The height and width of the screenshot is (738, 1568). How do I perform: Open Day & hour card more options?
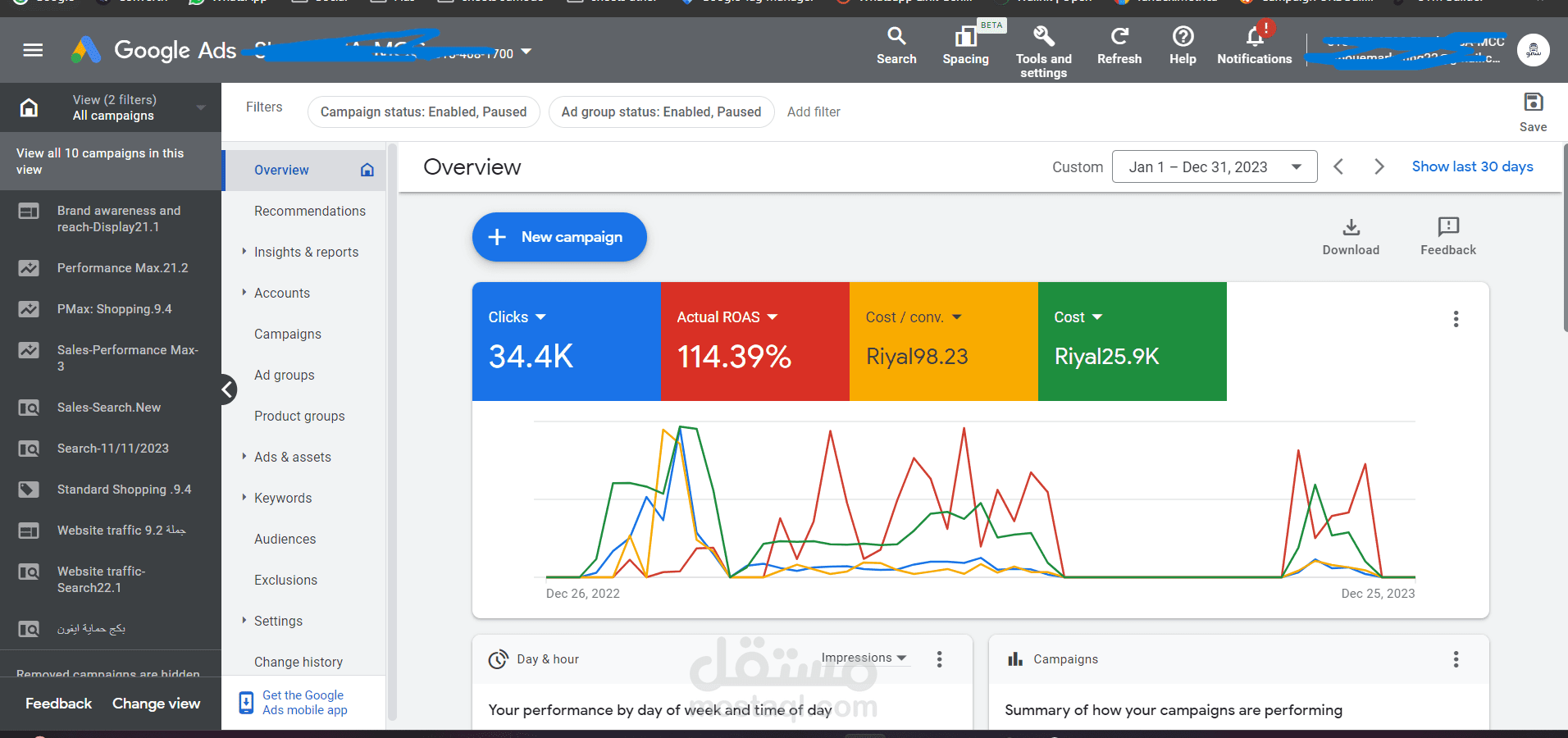tap(939, 659)
